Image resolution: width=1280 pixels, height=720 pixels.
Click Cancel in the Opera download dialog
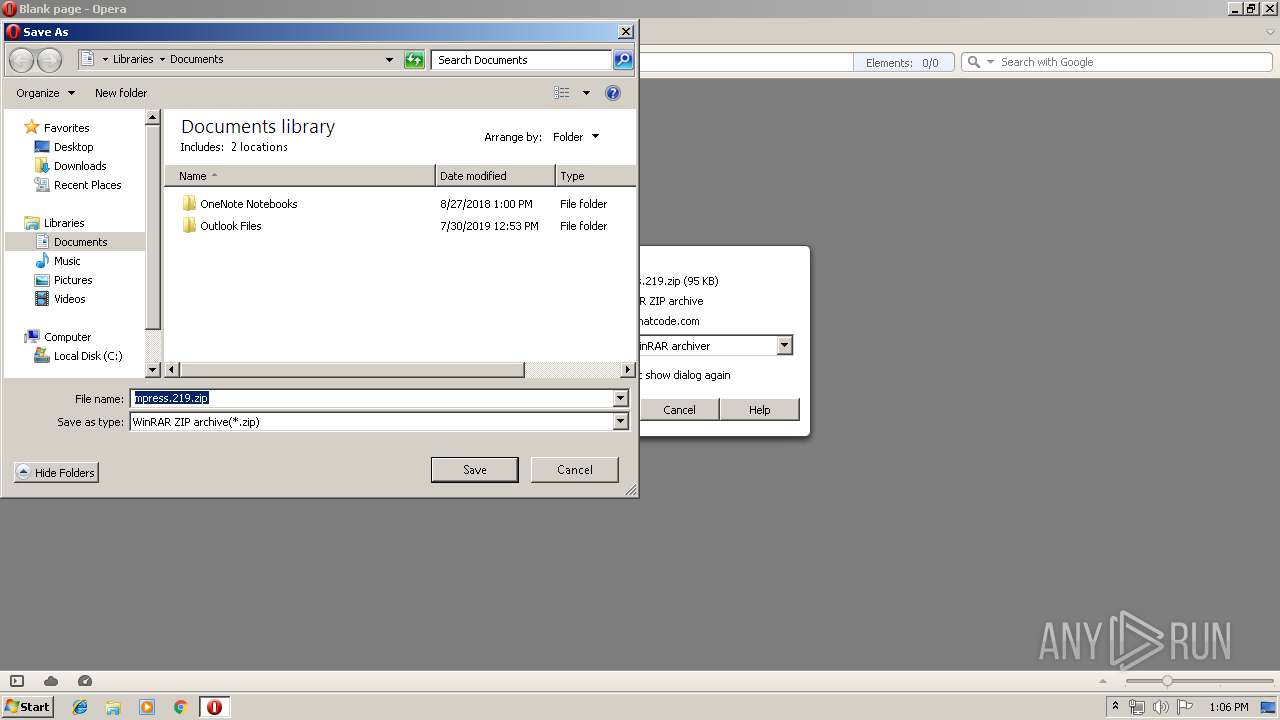point(679,410)
